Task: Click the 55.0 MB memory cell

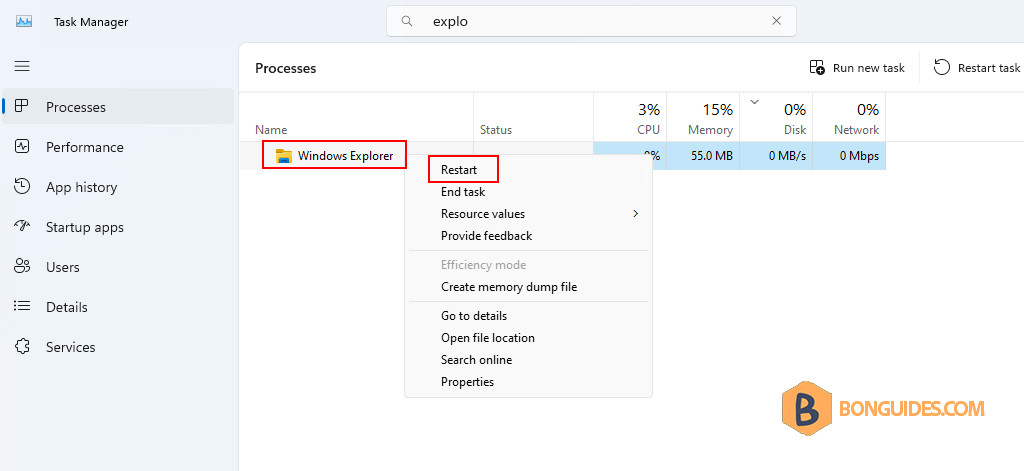Action: [x=703, y=155]
